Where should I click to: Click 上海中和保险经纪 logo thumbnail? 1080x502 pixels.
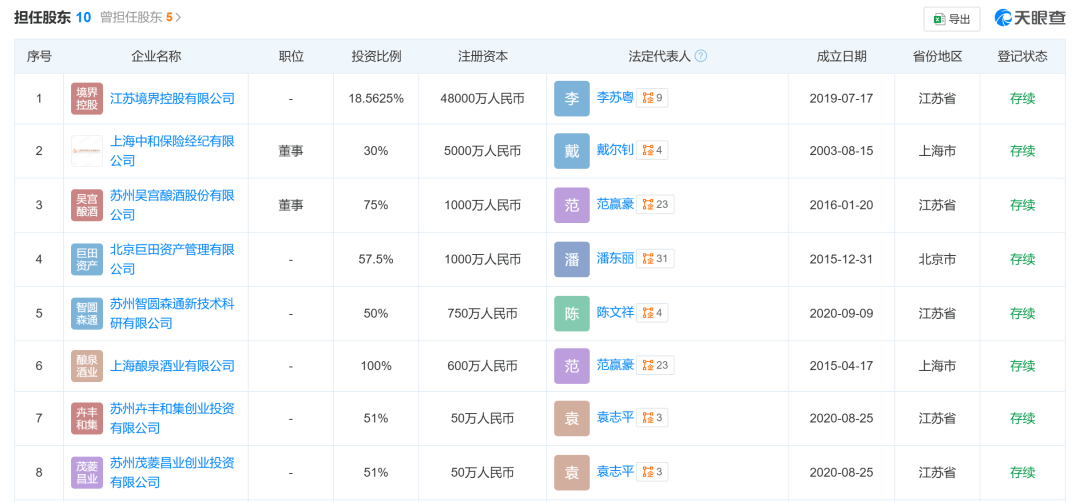click(87, 151)
